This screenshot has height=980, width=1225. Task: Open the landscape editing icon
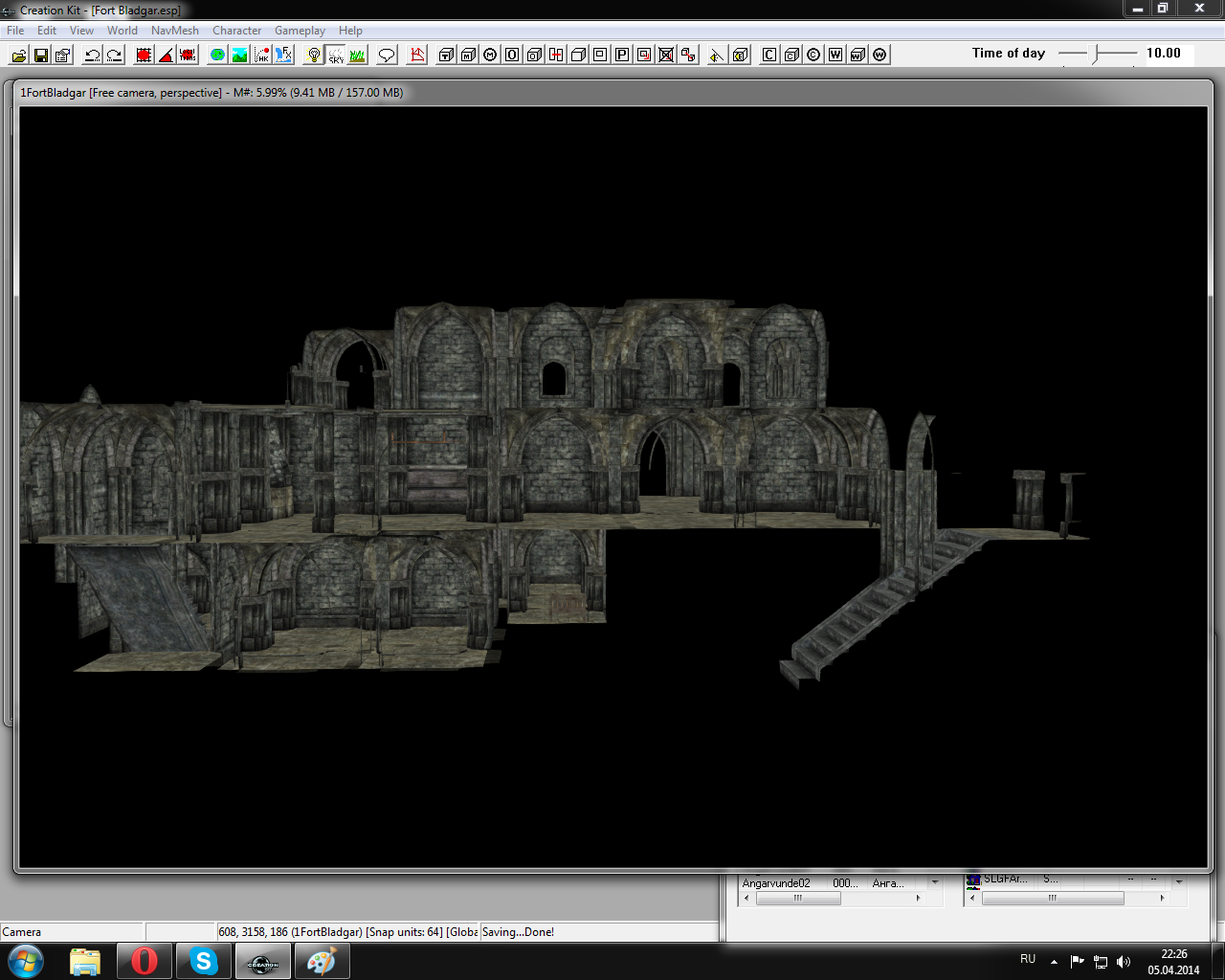pyautogui.click(x=240, y=55)
